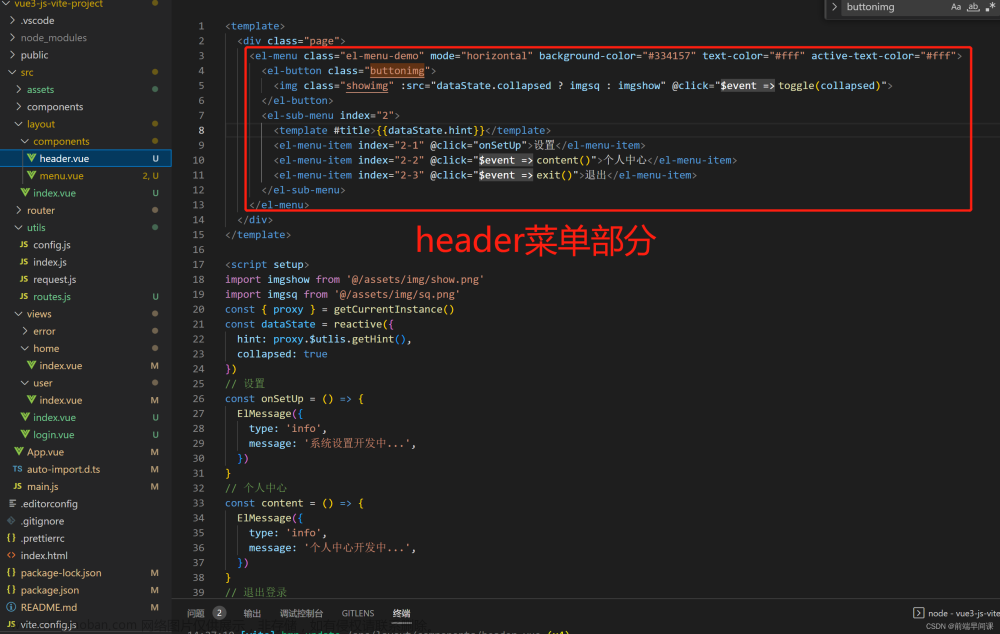Collapse the user folder
Screen dimensions: 1000x634
coord(25,383)
